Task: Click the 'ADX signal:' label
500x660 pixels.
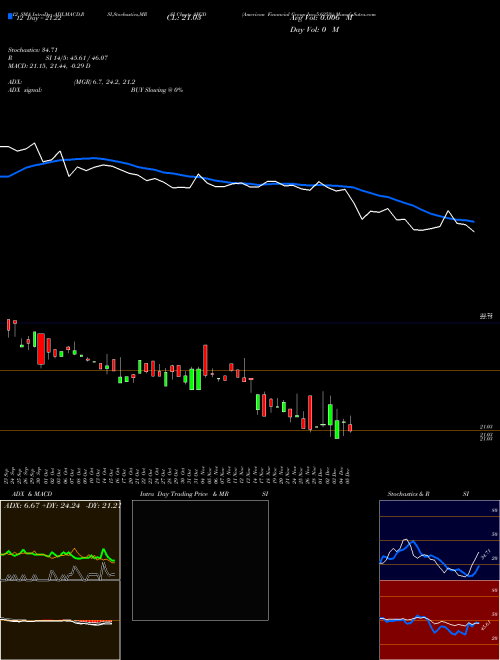Action: (25, 90)
